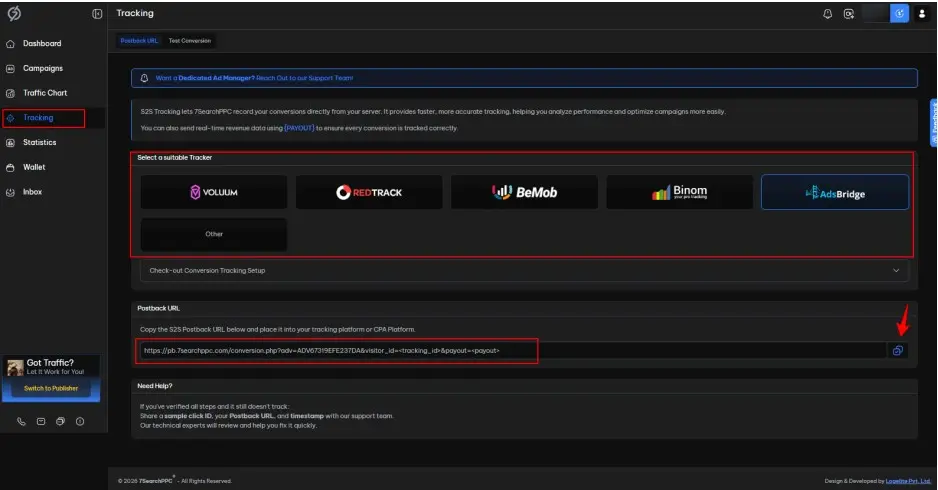938x490 pixels.
Task: Open the Statistics section
Action: 39,142
